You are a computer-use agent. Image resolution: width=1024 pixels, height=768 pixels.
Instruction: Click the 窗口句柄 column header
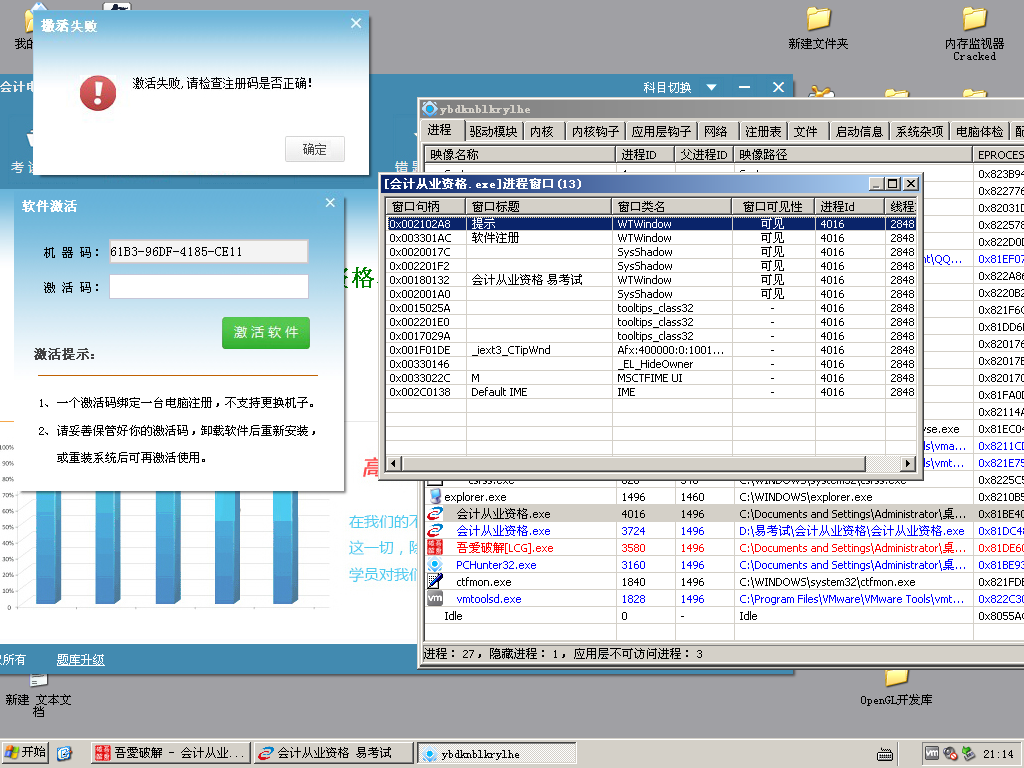(x=426, y=206)
